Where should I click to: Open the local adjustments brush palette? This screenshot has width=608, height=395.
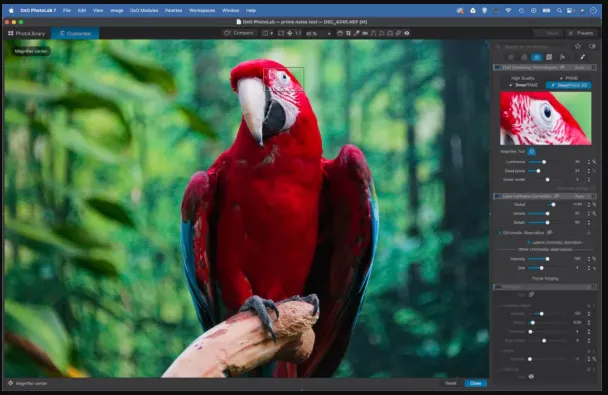pos(582,57)
